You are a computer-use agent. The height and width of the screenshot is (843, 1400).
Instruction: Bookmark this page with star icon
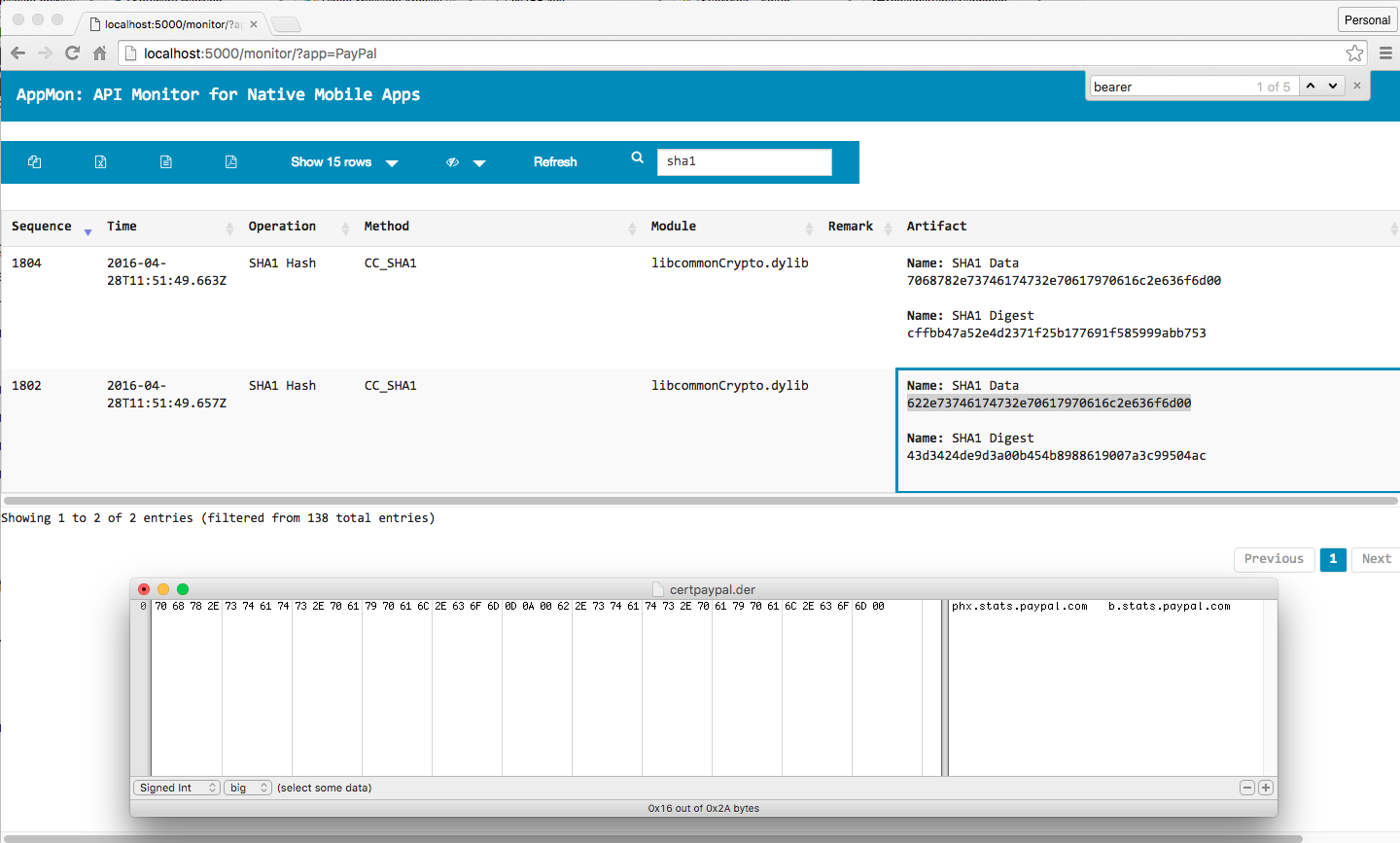pyautogui.click(x=1354, y=53)
